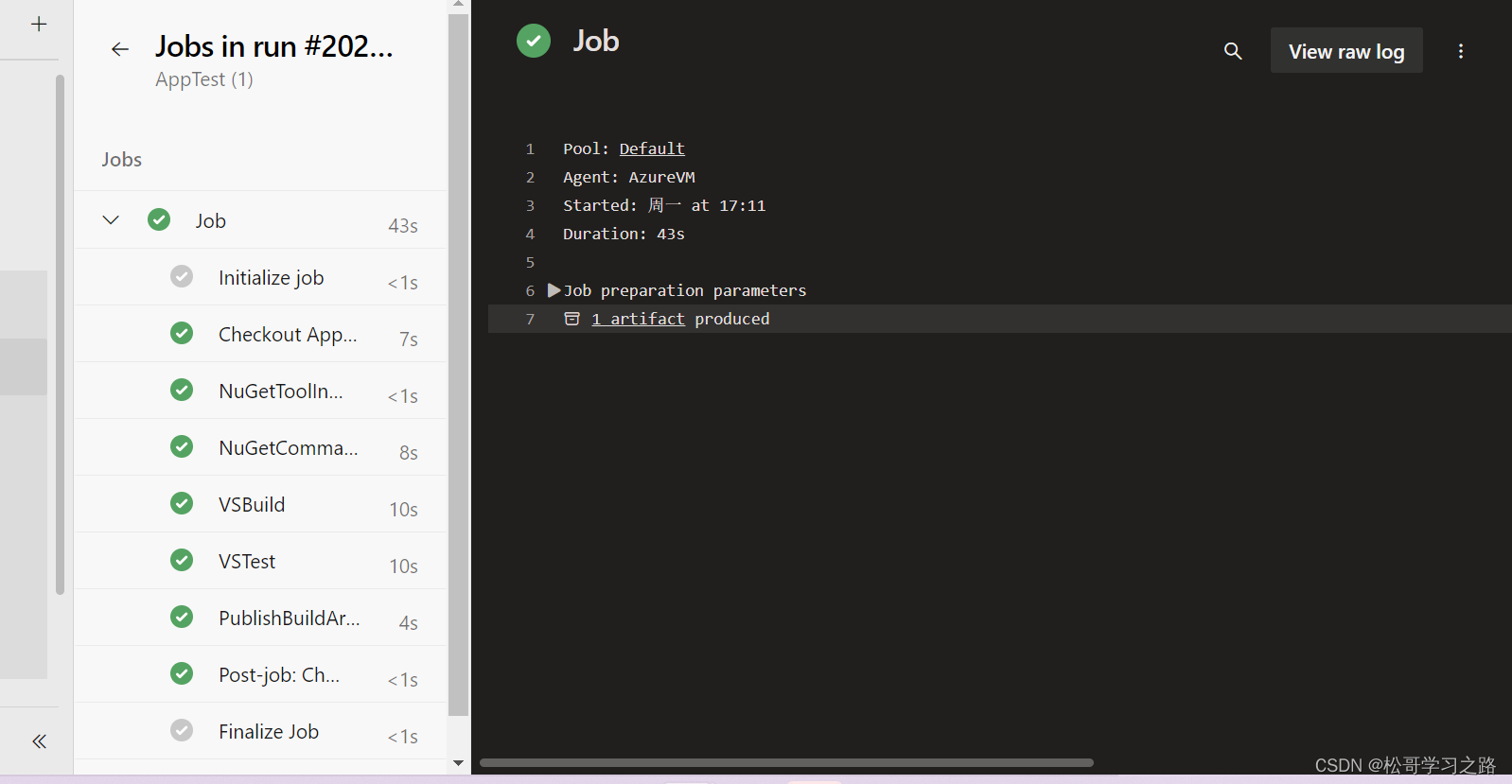Click the 'Started' log line at 17:11

[x=664, y=205]
